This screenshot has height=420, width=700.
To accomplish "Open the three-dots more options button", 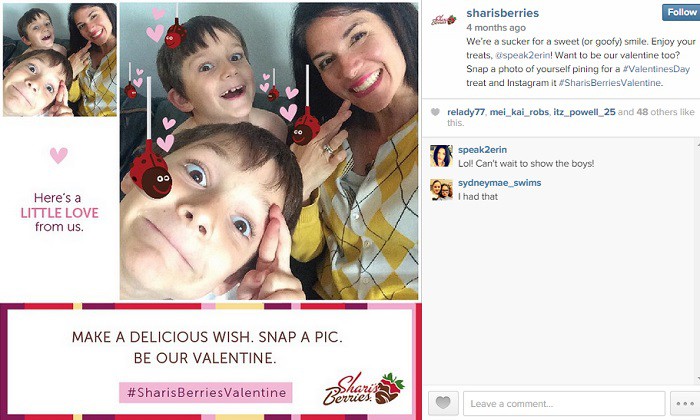I will 685,403.
